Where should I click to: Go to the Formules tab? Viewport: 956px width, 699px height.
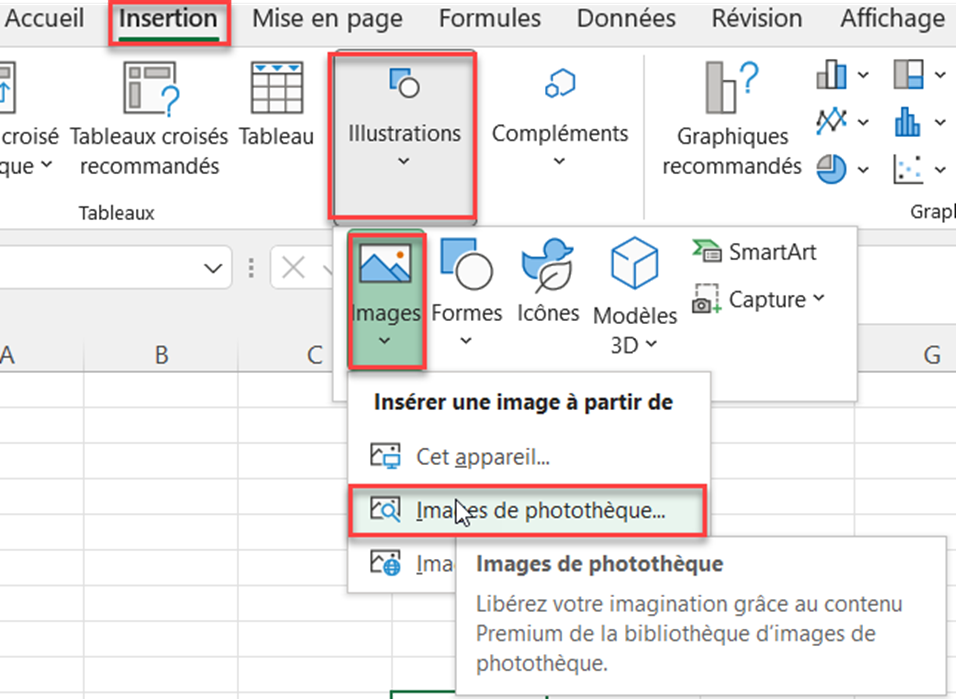click(490, 18)
